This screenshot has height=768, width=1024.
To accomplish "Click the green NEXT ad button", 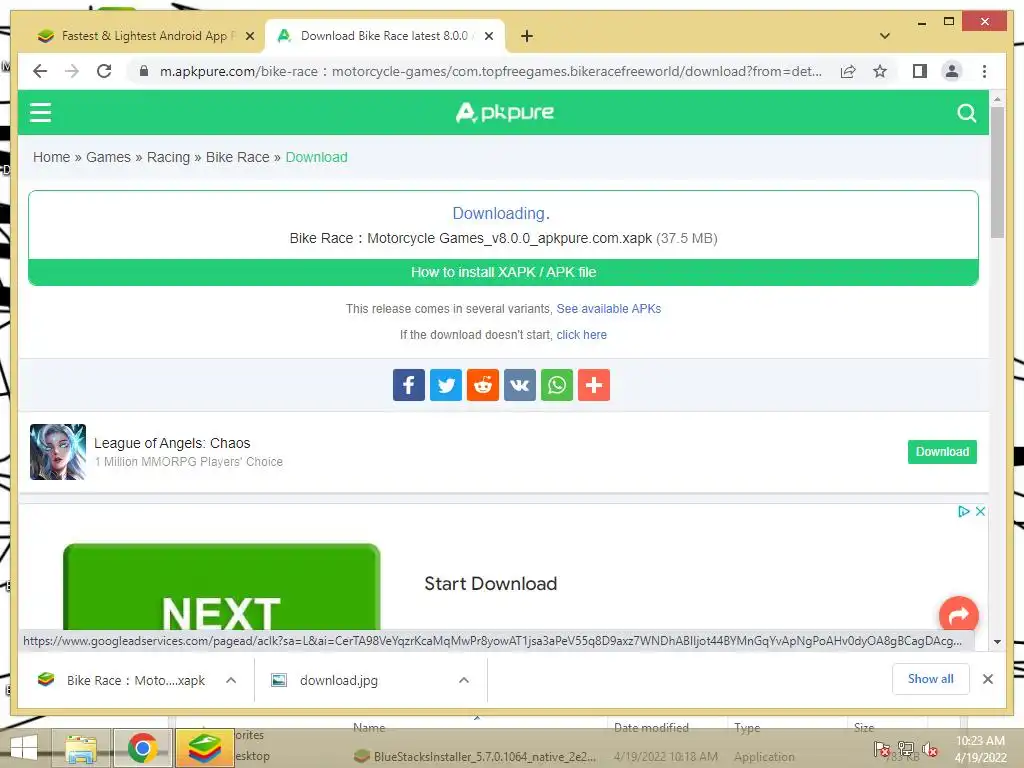I will tap(221, 587).
